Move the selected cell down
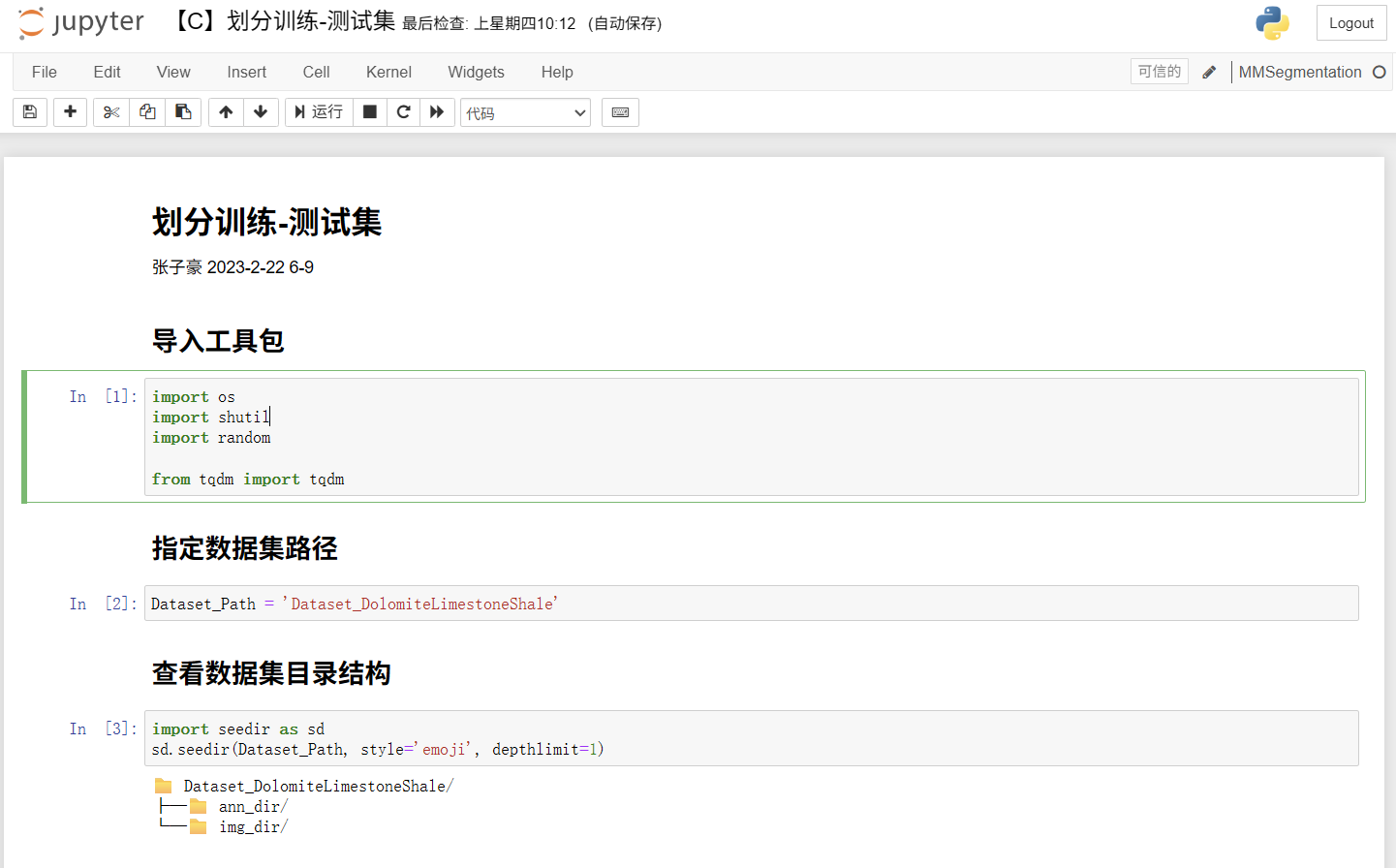Image resolution: width=1396 pixels, height=868 pixels. pyautogui.click(x=261, y=111)
